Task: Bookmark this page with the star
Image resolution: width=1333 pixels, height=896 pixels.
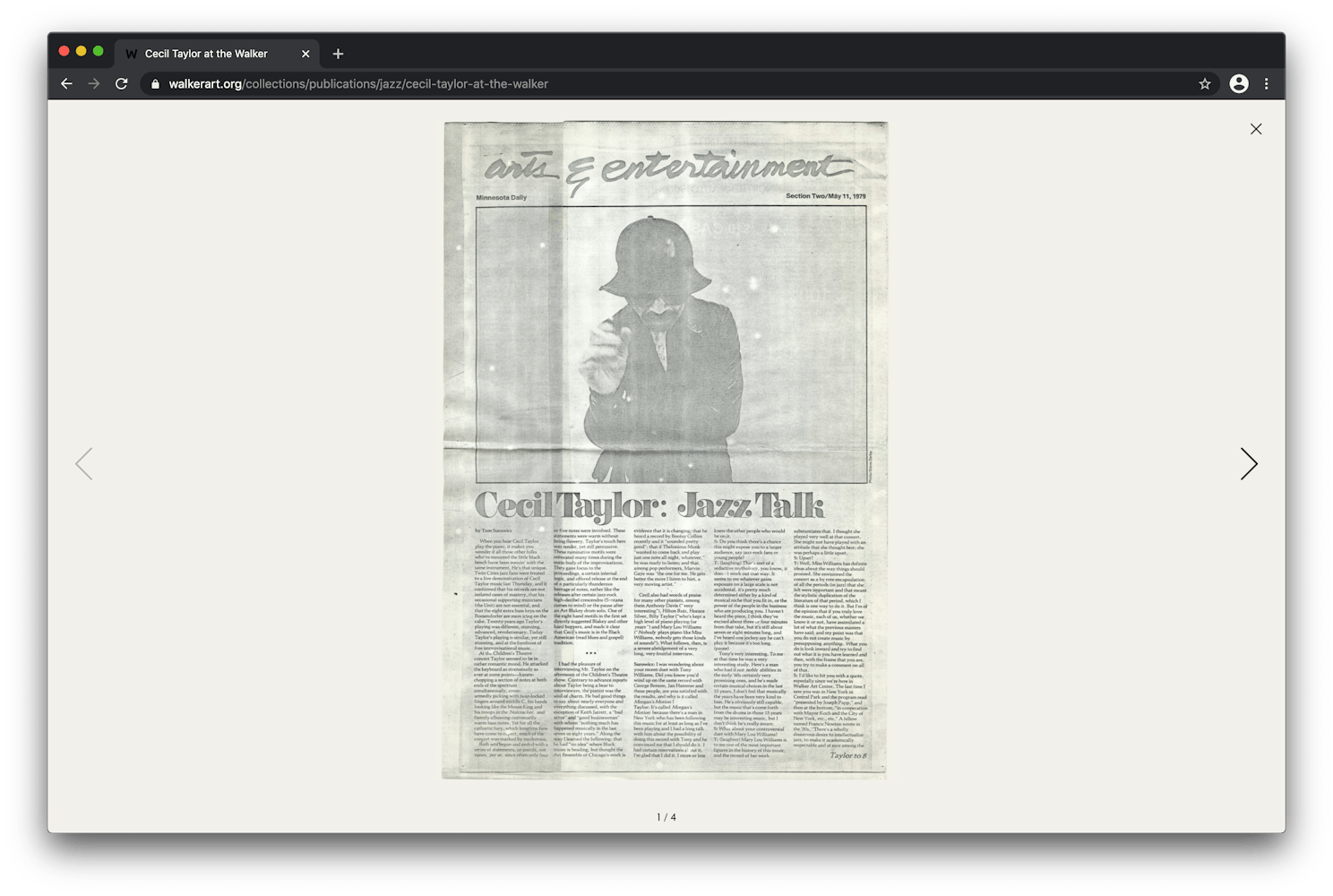Action: pos(1205,83)
